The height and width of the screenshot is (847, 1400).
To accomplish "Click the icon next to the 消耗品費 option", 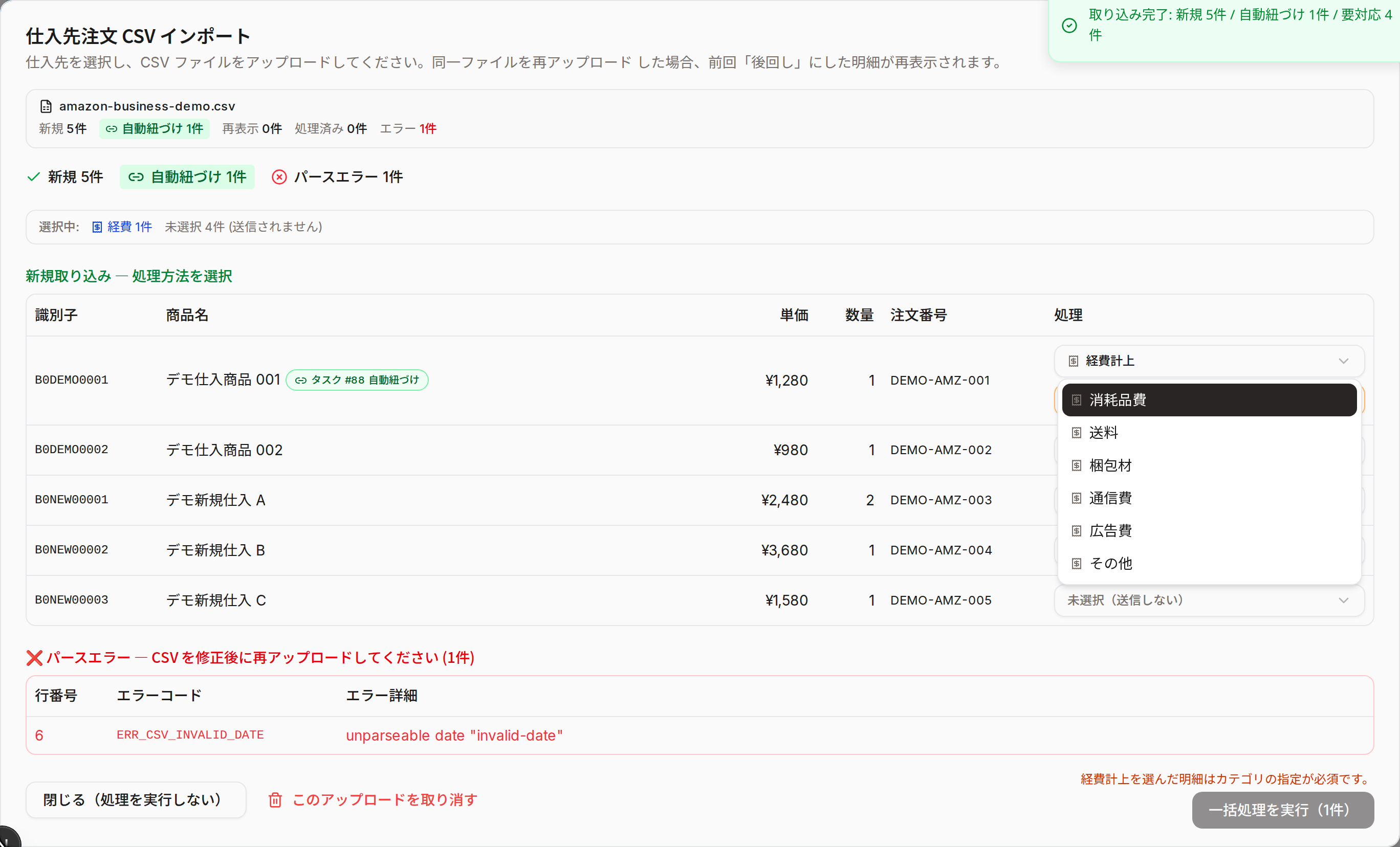I will click(1076, 400).
